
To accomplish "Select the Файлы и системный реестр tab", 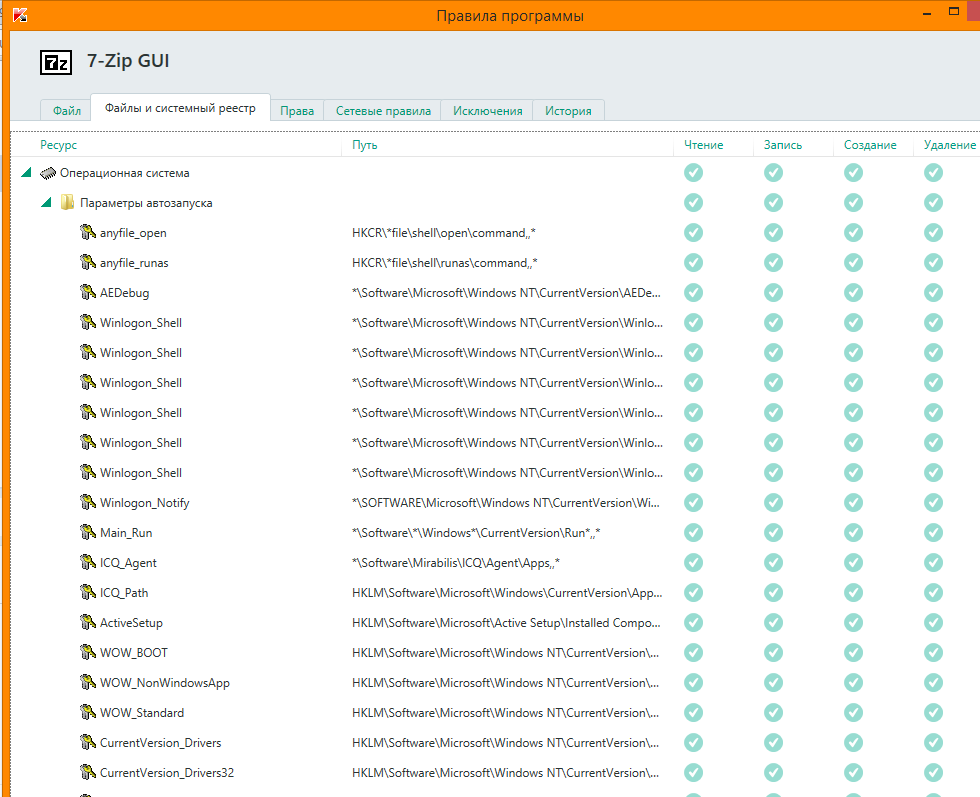I will click(x=180, y=108).
